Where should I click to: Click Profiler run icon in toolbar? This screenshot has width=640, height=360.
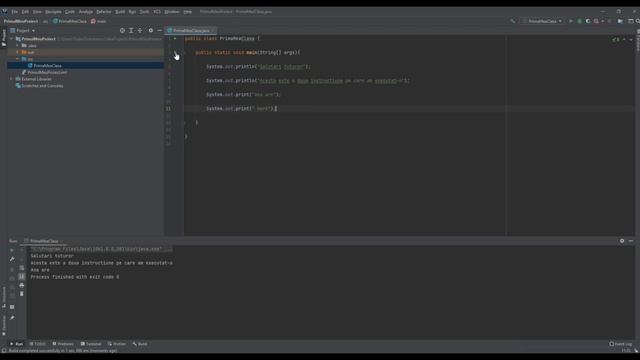coord(597,21)
